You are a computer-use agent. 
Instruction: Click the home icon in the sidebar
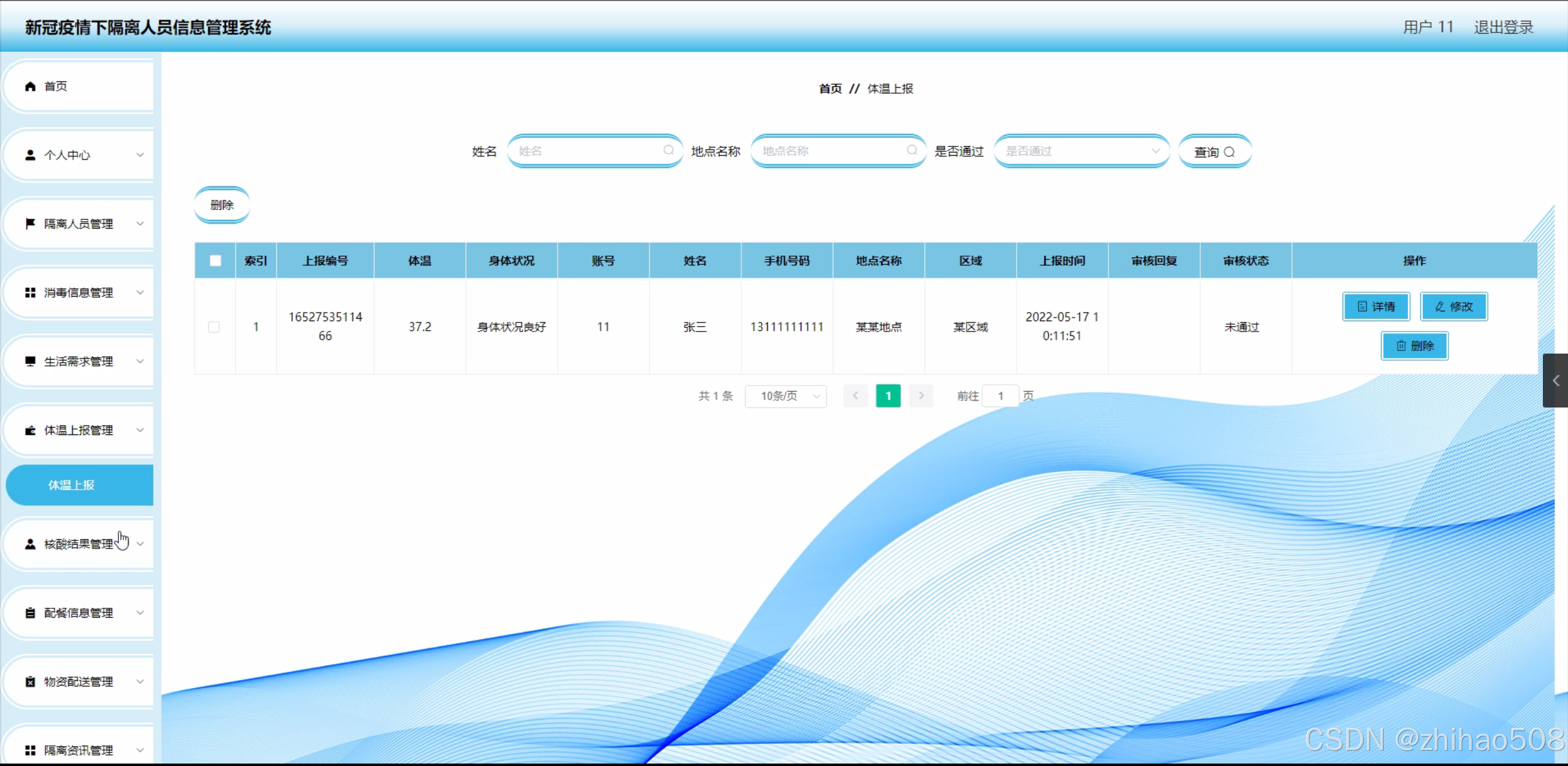tap(30, 86)
